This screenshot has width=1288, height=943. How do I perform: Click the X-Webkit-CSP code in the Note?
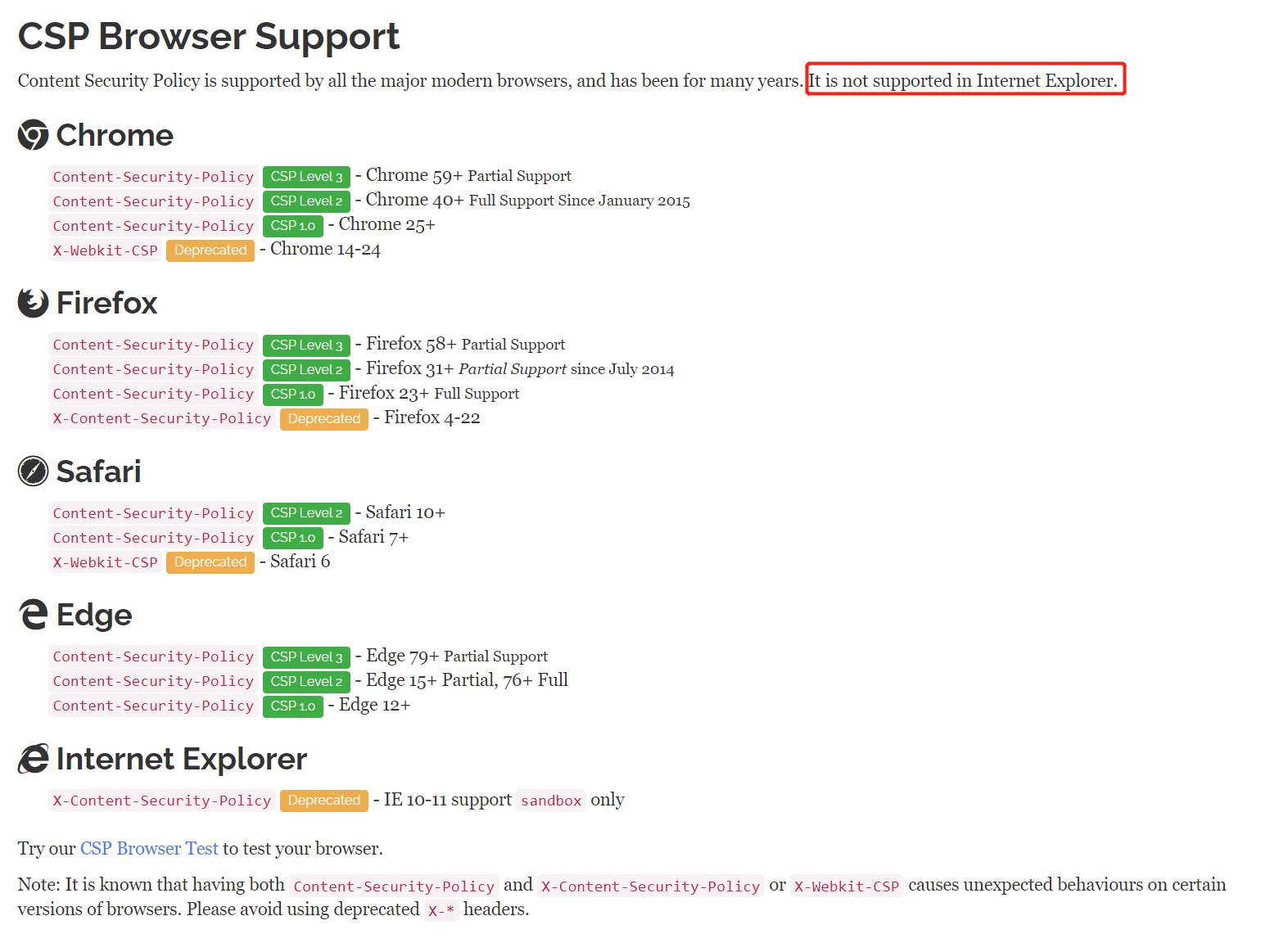[847, 887]
